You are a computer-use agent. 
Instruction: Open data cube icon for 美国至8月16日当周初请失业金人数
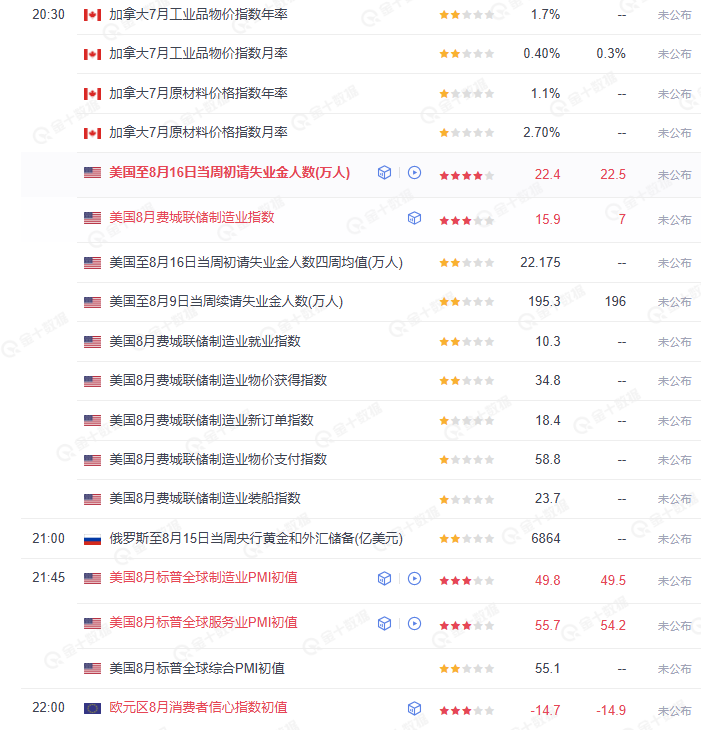pos(384,173)
